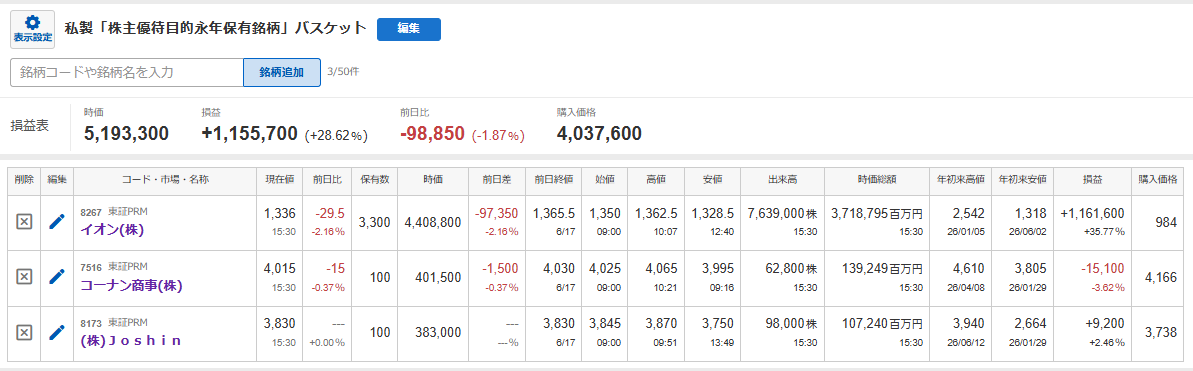Open the コーナン商事(株) stock link
The image size is (1193, 371).
click(132, 285)
